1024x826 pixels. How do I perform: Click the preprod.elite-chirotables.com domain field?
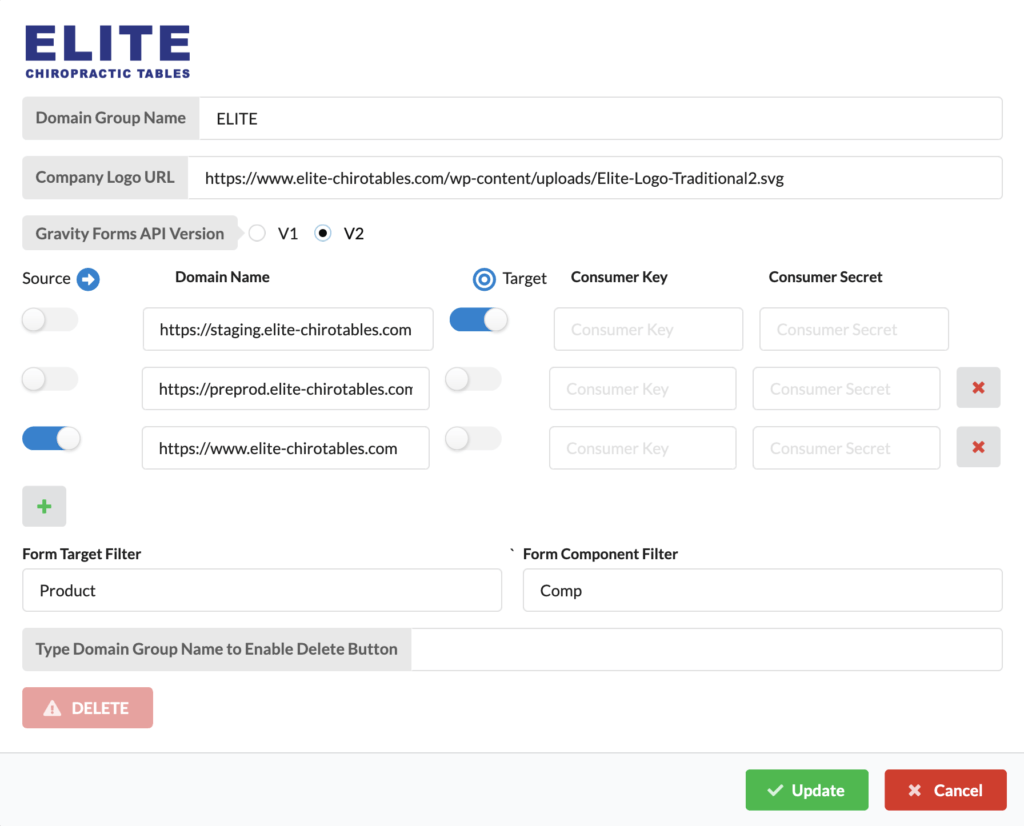click(285, 389)
